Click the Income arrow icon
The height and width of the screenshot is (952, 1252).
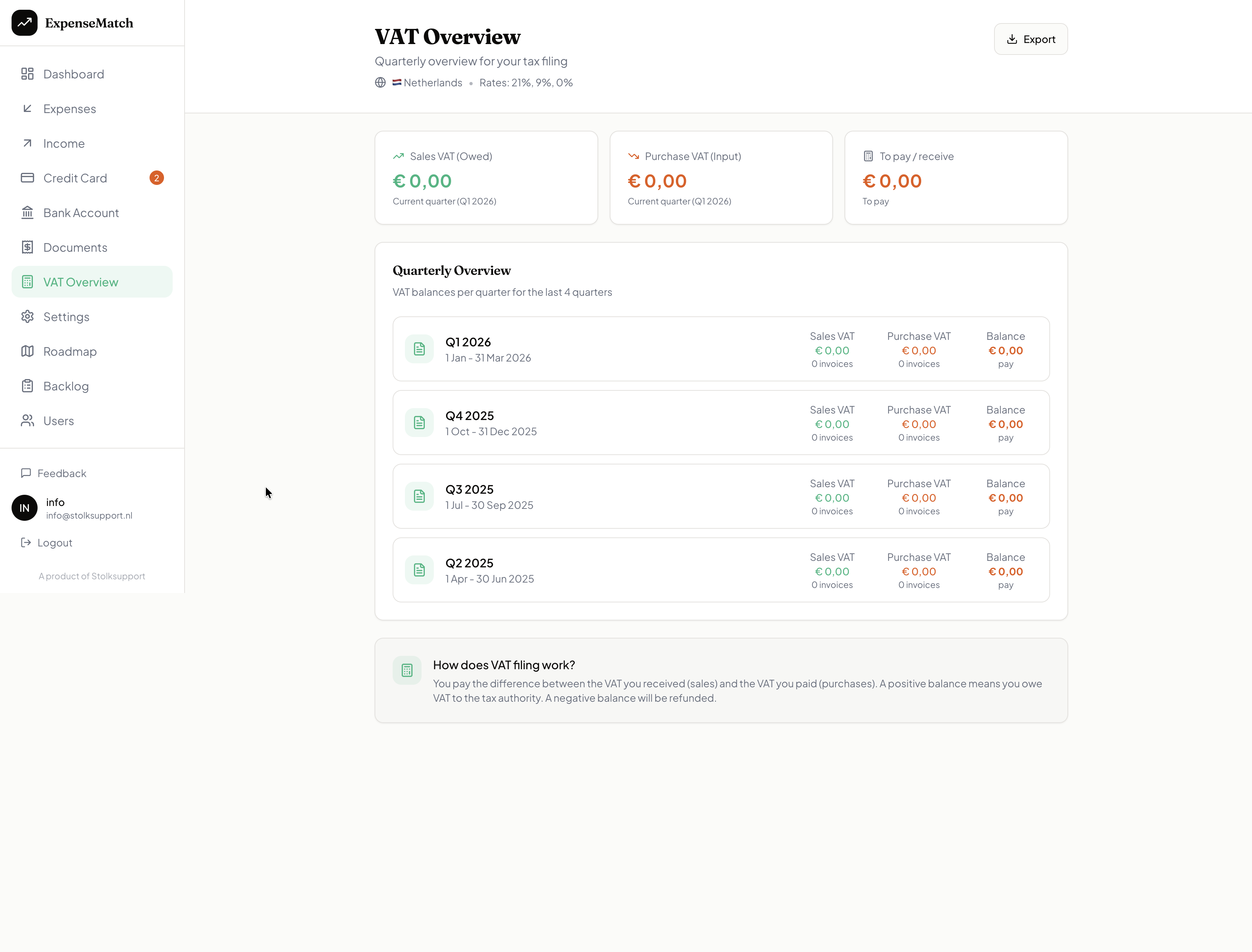point(28,143)
